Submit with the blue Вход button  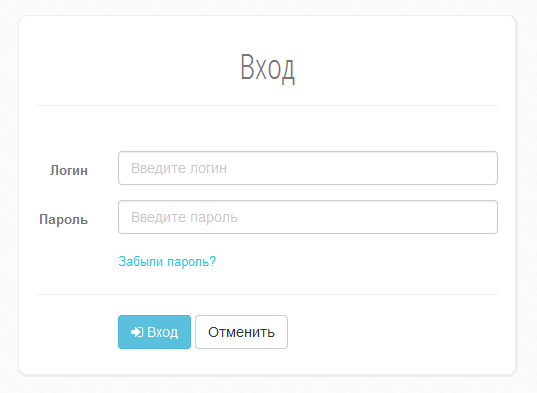[154, 332]
